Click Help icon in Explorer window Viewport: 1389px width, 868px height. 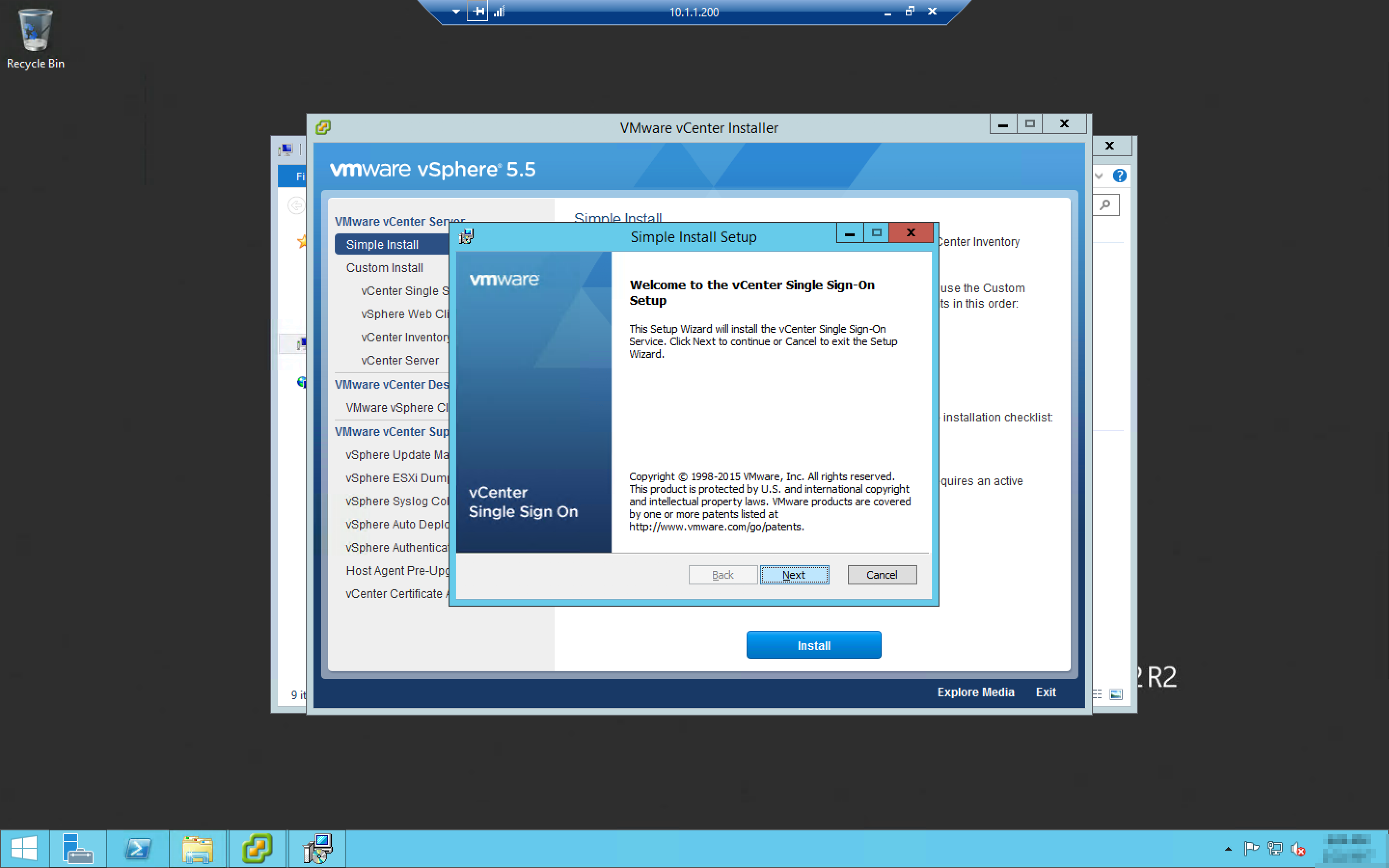(1119, 176)
